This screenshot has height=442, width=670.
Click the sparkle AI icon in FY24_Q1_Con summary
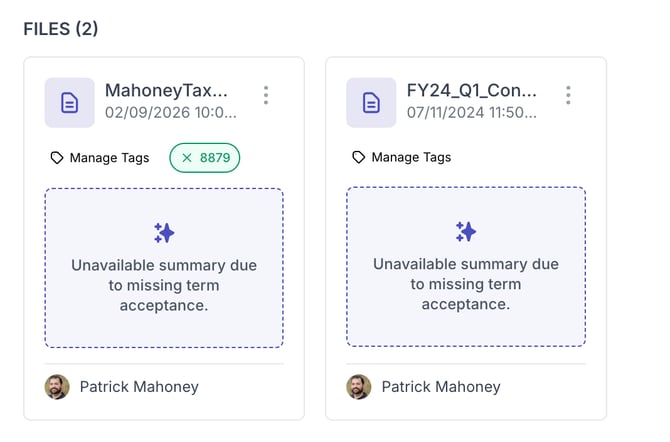point(466,232)
